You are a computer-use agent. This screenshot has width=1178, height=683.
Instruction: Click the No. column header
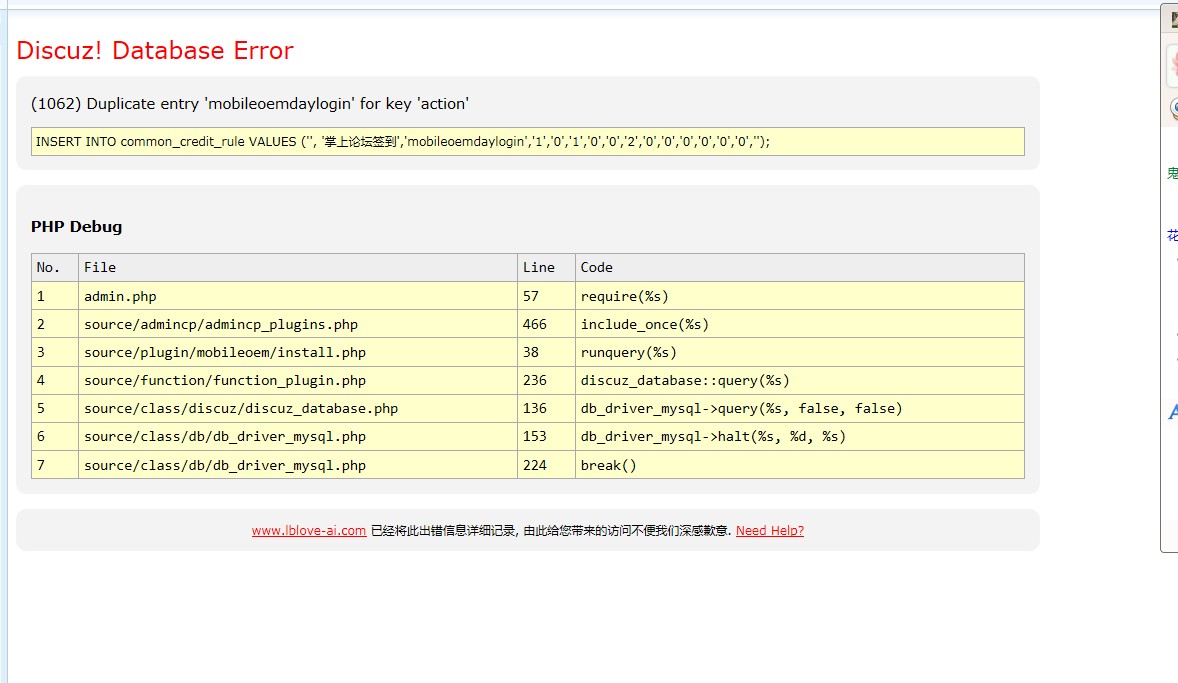coord(55,267)
